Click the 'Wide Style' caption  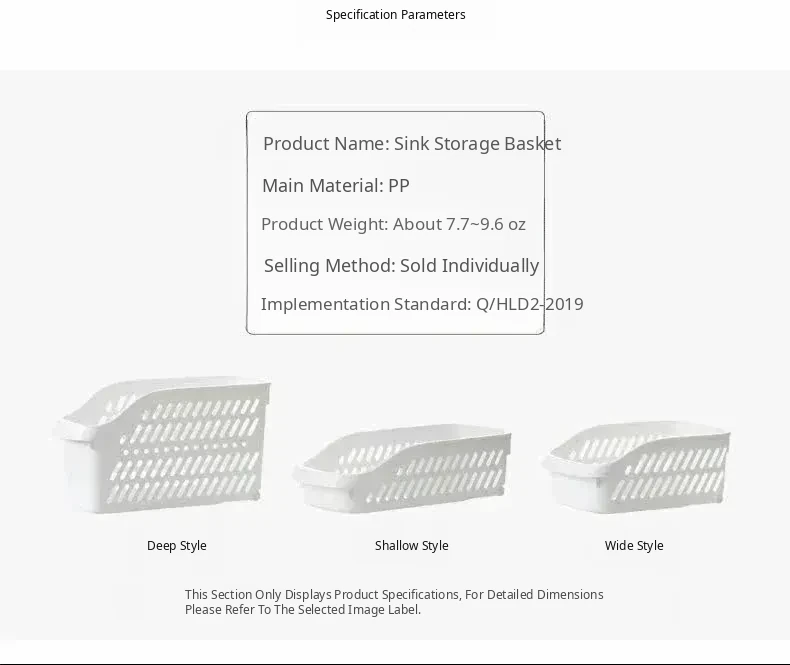[x=634, y=546]
